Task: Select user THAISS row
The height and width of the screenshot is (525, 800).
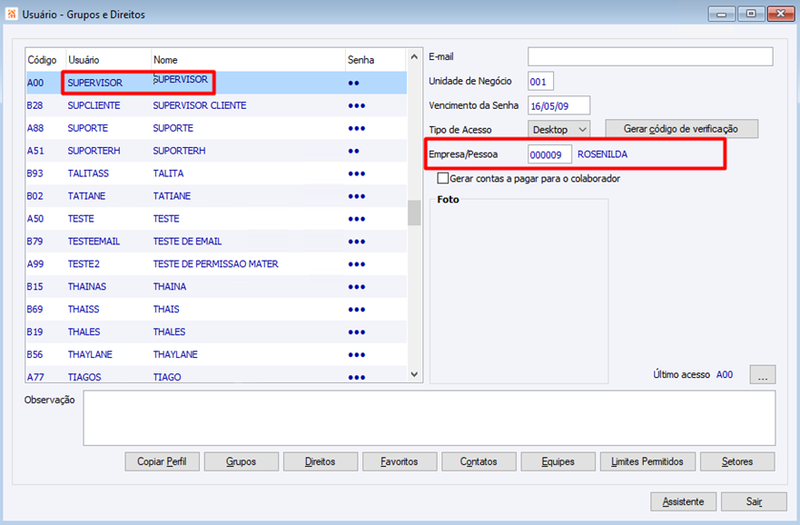Action: point(216,309)
